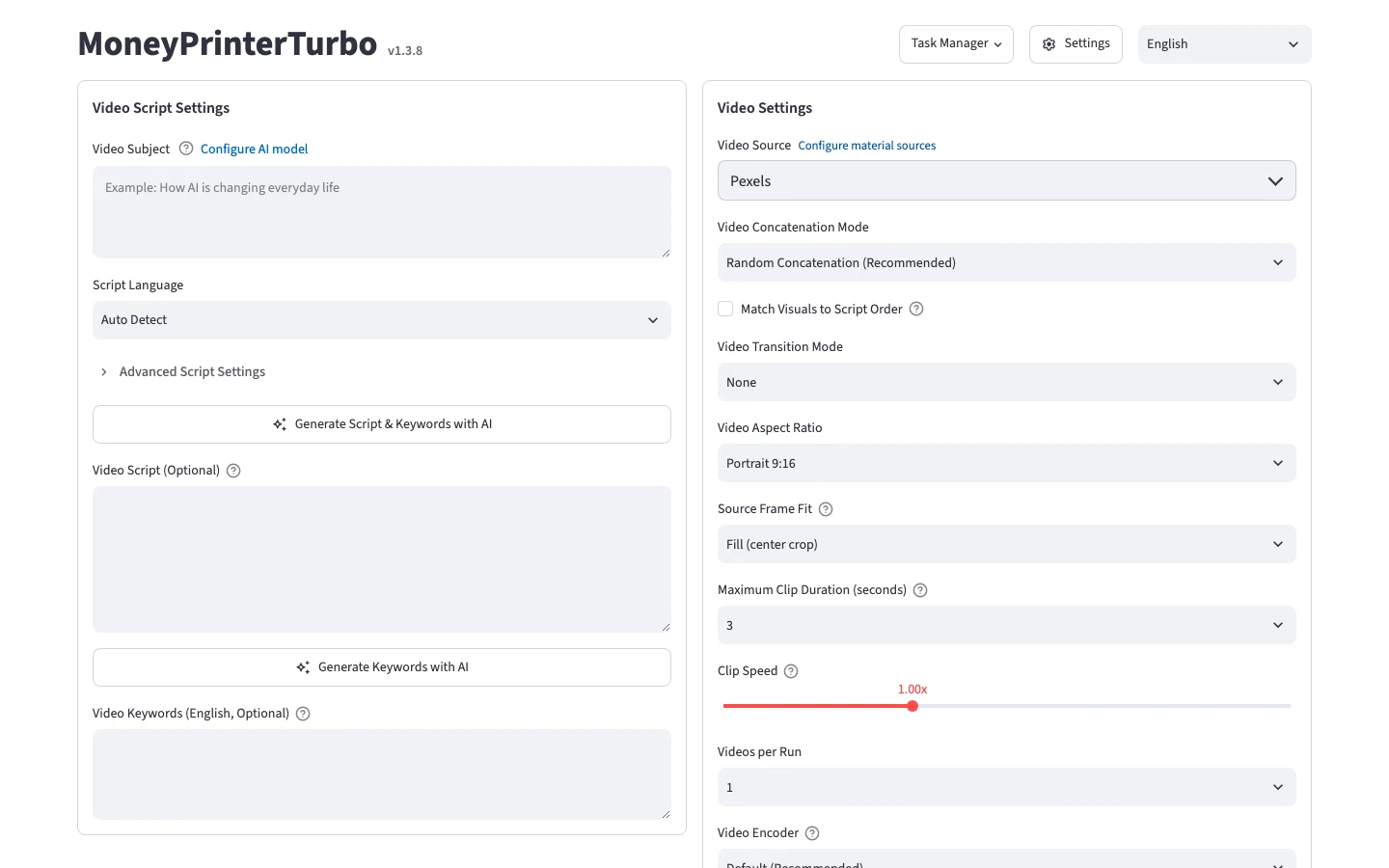Click the Video Settings heading
The width and height of the screenshot is (1389, 868).
(x=765, y=108)
